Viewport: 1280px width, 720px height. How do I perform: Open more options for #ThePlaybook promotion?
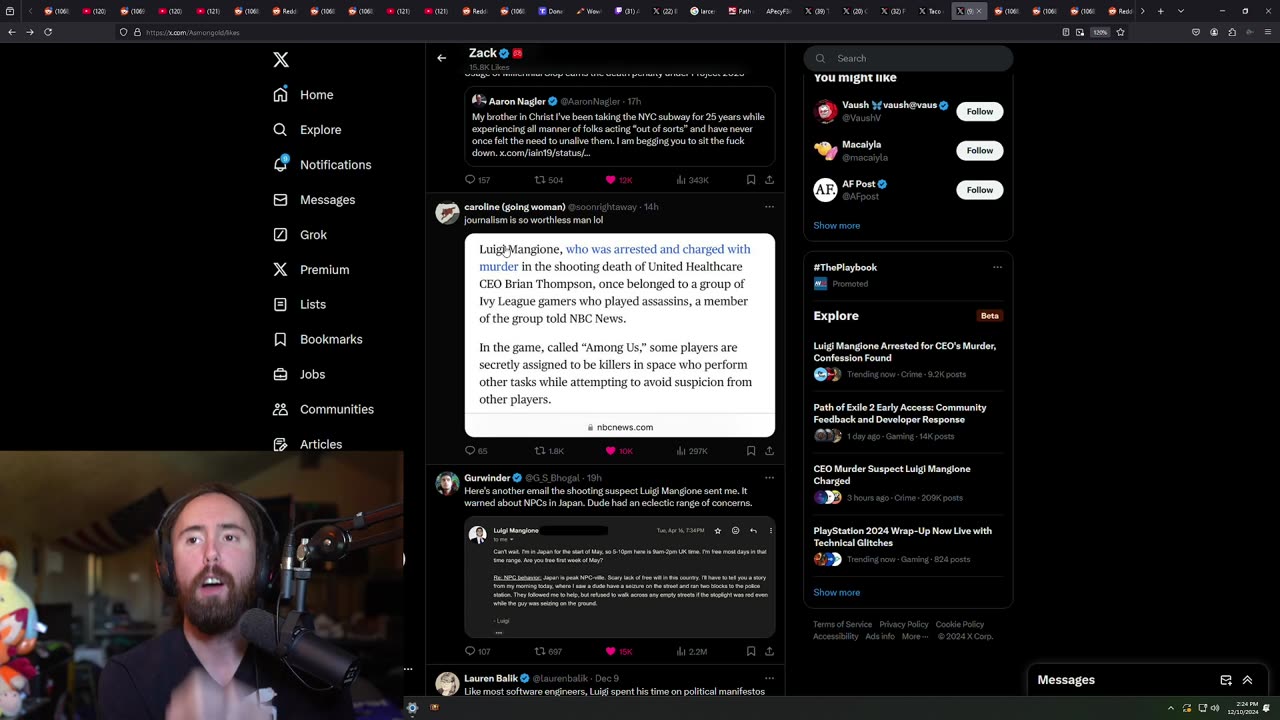(997, 267)
